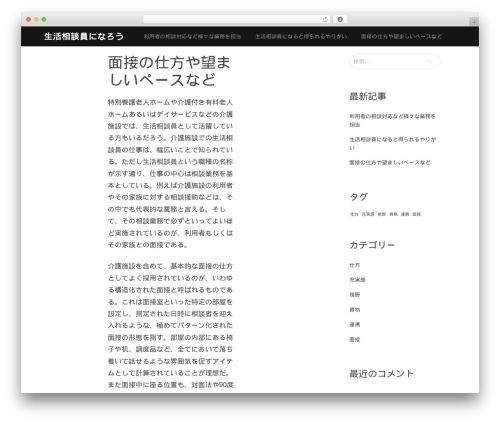Open the 仕方 category

pos(355,265)
